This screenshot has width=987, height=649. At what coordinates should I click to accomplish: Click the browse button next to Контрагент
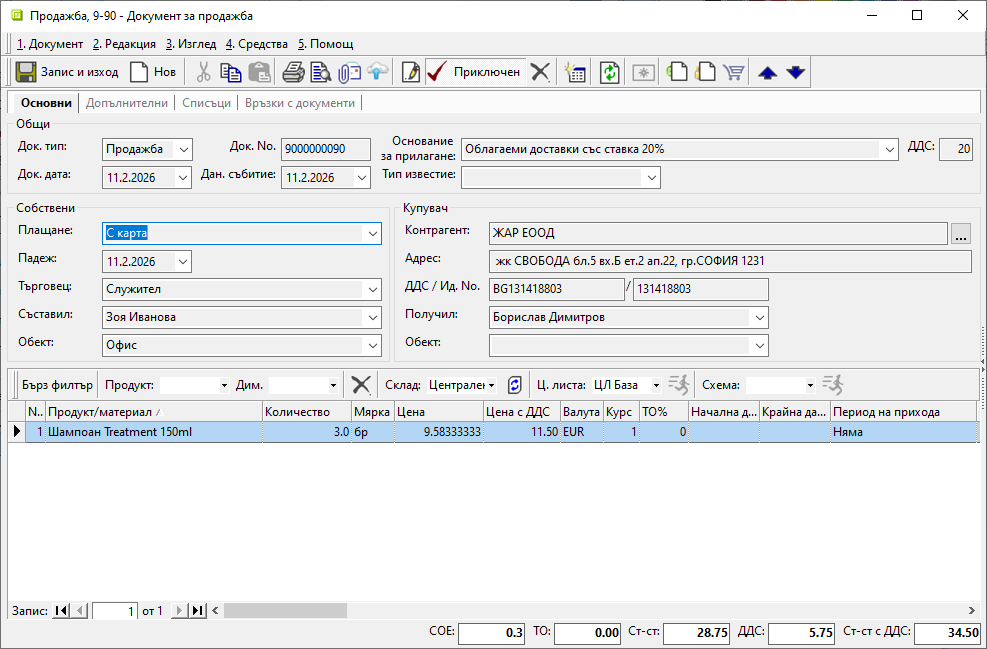click(961, 234)
